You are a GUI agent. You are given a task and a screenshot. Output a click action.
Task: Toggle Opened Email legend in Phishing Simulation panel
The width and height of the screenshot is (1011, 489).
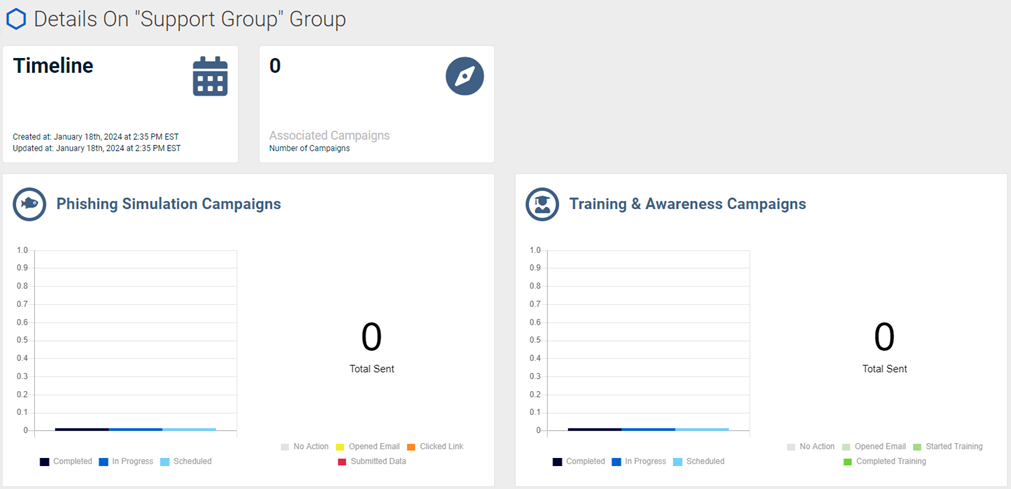[x=368, y=446]
